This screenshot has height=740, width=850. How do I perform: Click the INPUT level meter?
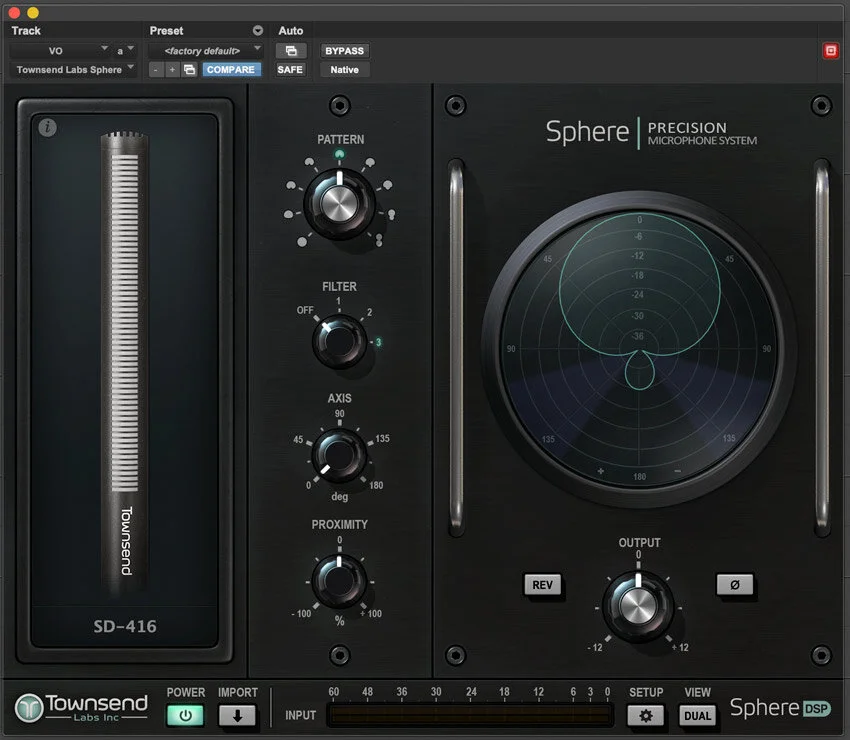click(x=470, y=716)
